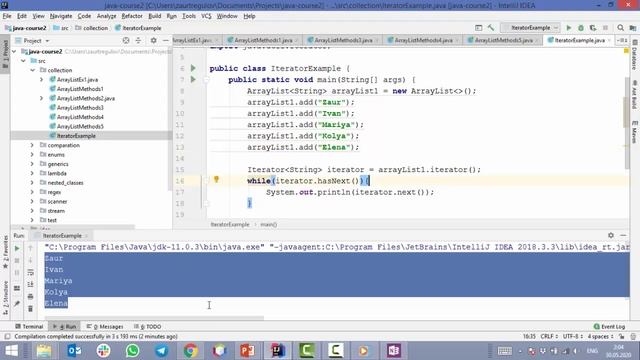The width and height of the screenshot is (640, 360).
Task: Open the Terminal tool window
Action: [x=29, y=327]
